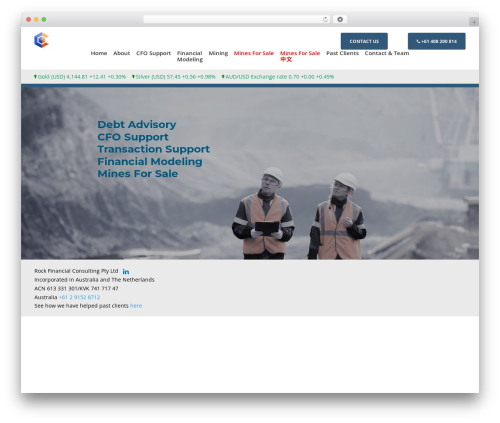The height and width of the screenshot is (423, 500).
Task: Open the Contact & Team menu item
Action: coord(387,53)
